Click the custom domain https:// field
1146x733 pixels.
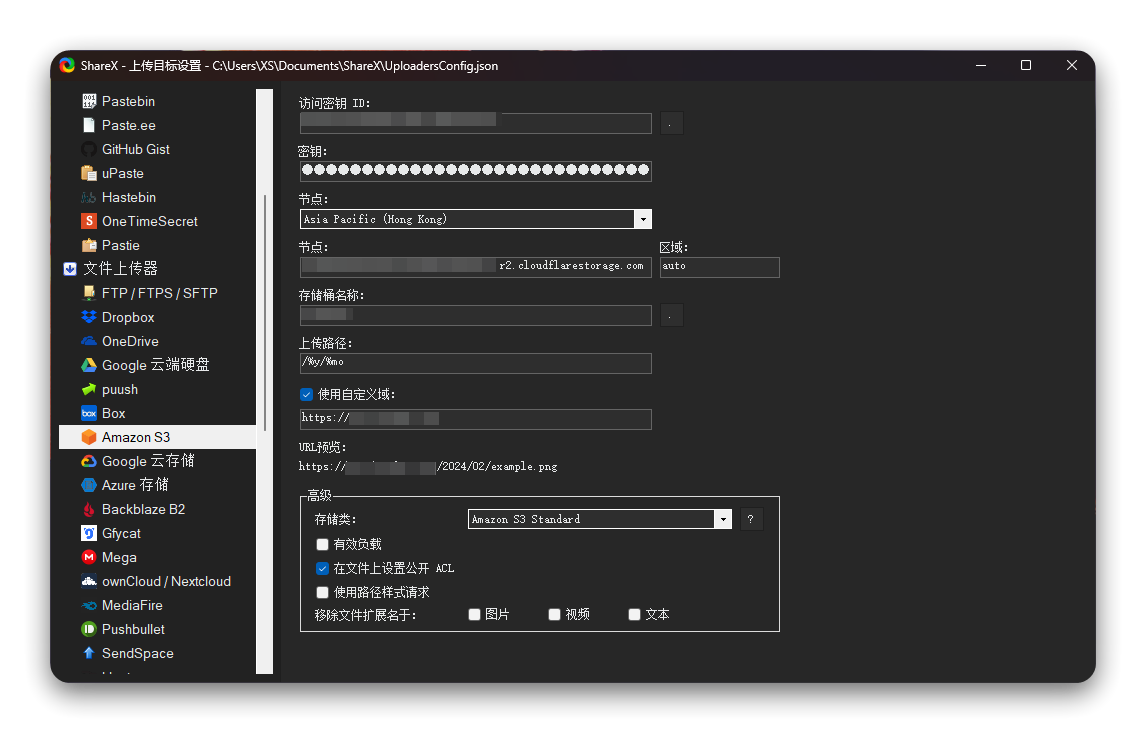476,419
